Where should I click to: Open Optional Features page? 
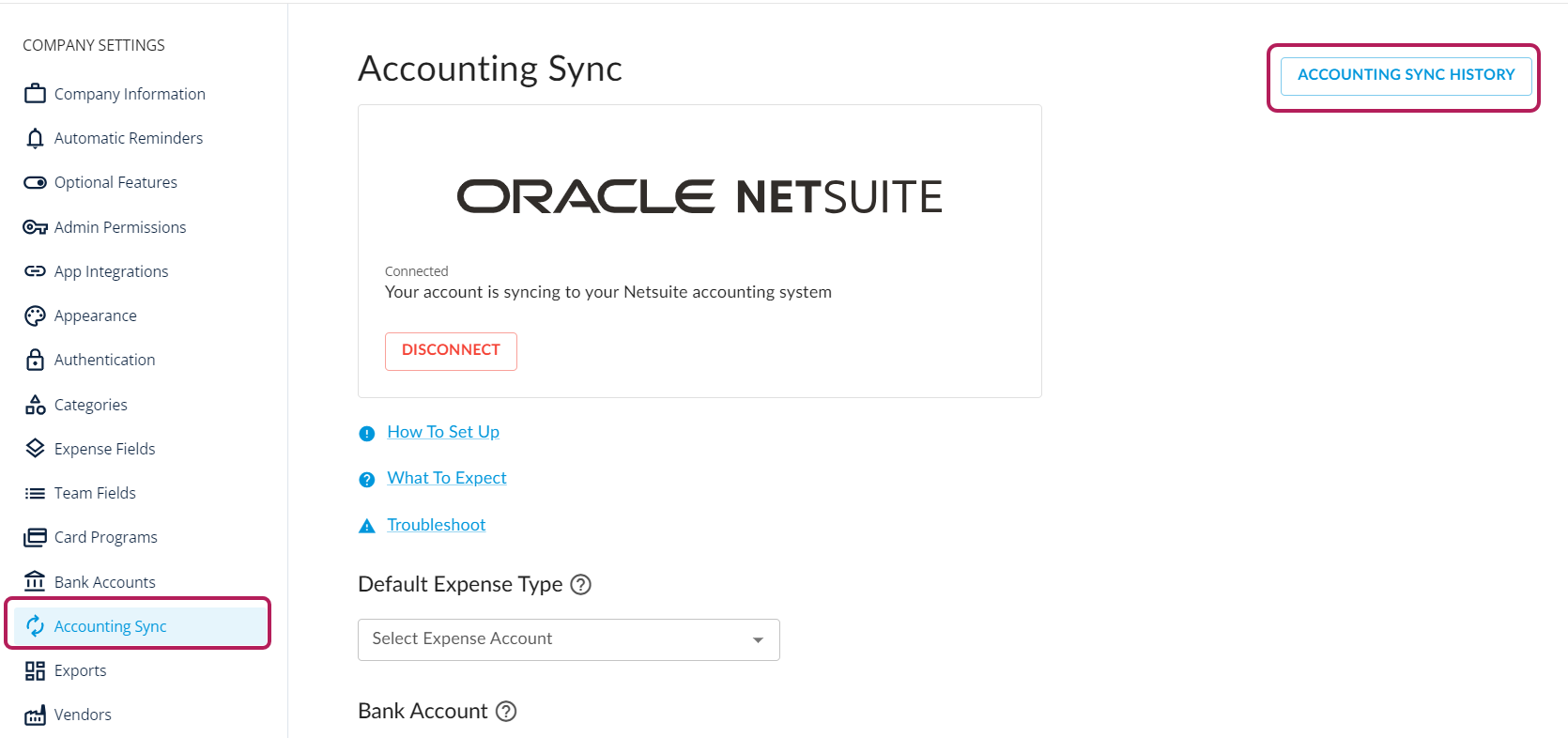click(115, 182)
